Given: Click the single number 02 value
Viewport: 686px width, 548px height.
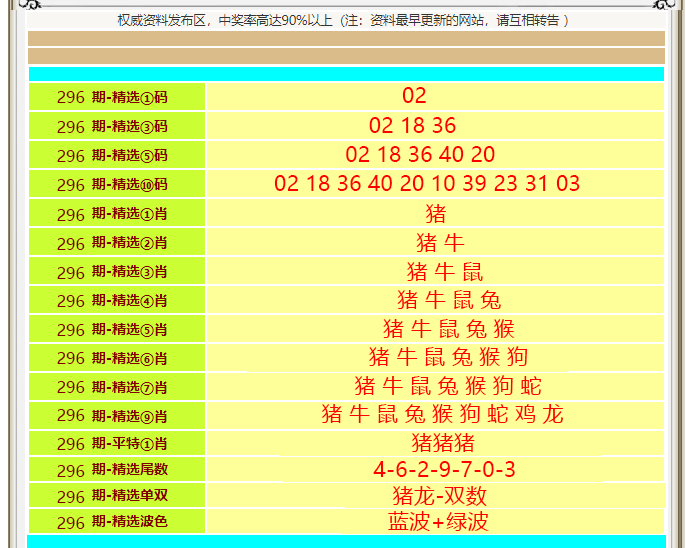Looking at the screenshot, I should (x=414, y=95).
